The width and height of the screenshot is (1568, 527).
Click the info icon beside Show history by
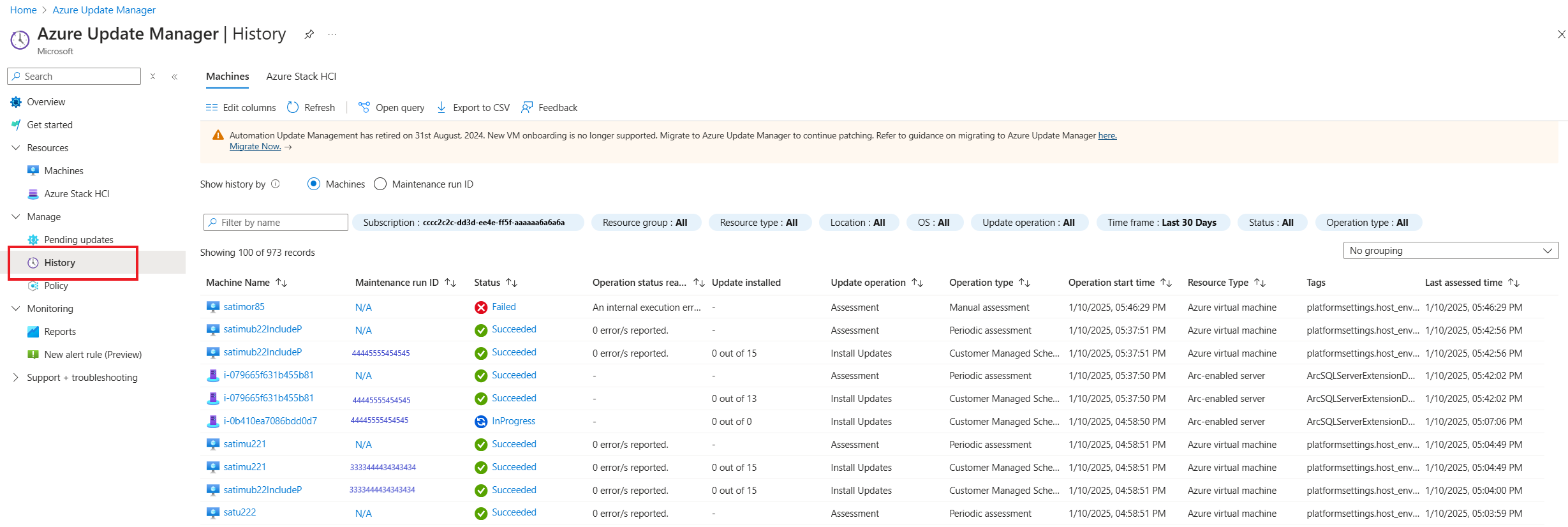(x=276, y=184)
